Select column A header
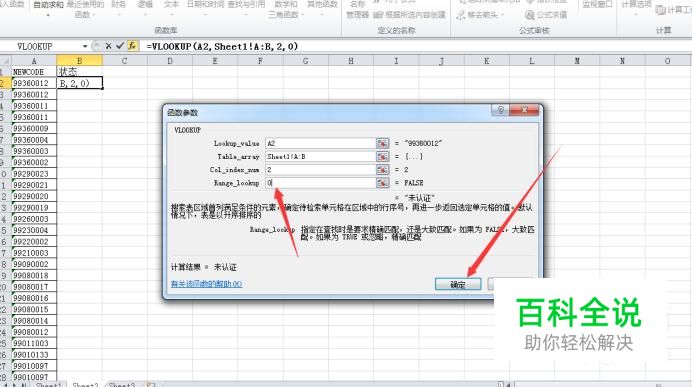 34,61
